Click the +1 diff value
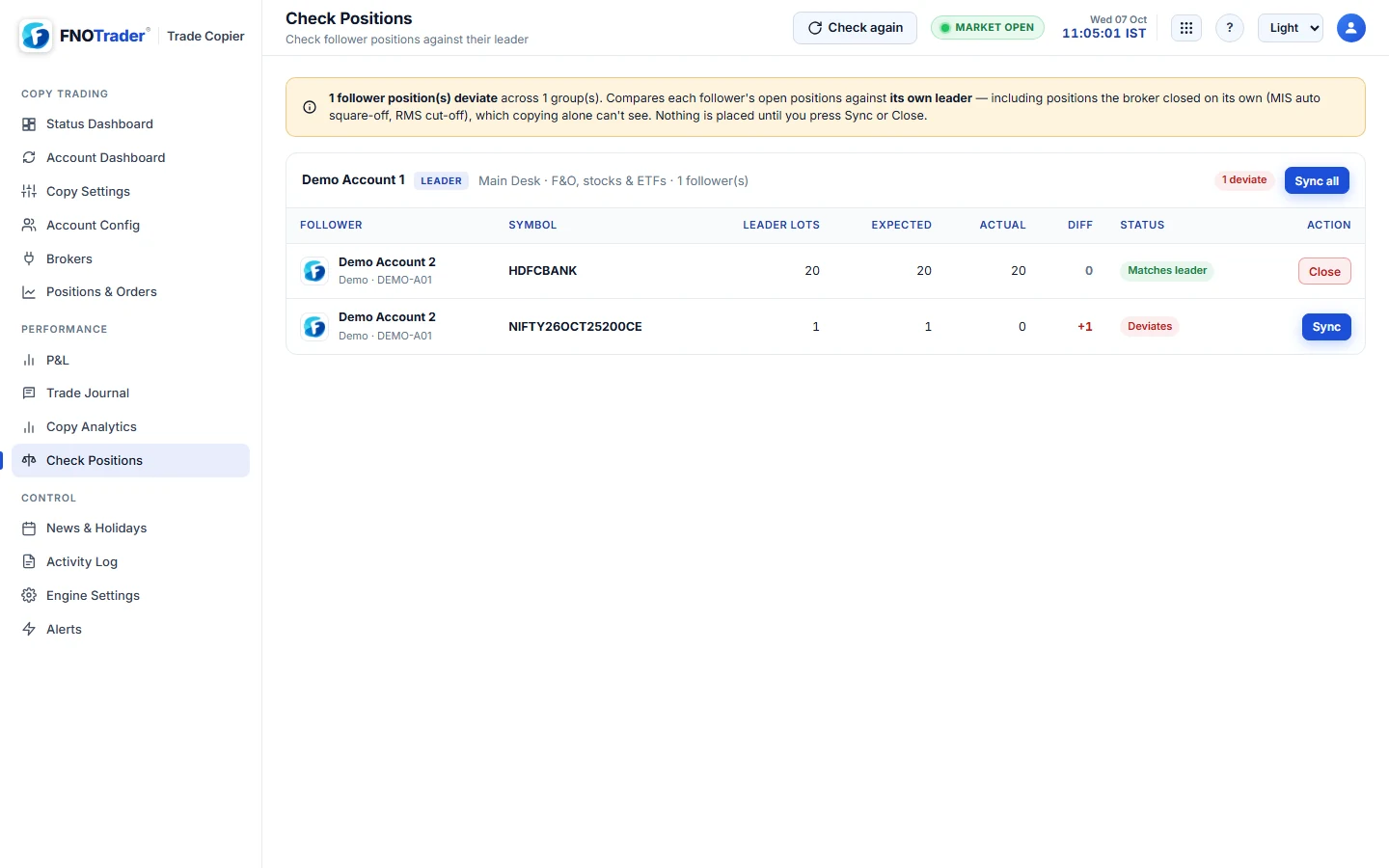This screenshot has height=868, width=1389. (1085, 327)
